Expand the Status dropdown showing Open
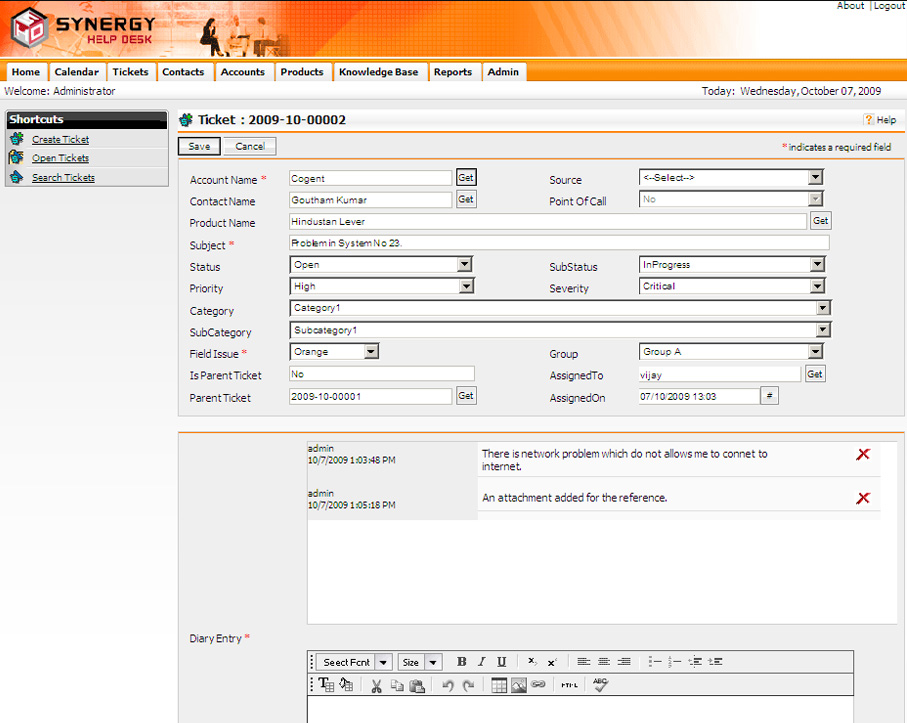Screen dimensions: 907x723 coord(464,265)
